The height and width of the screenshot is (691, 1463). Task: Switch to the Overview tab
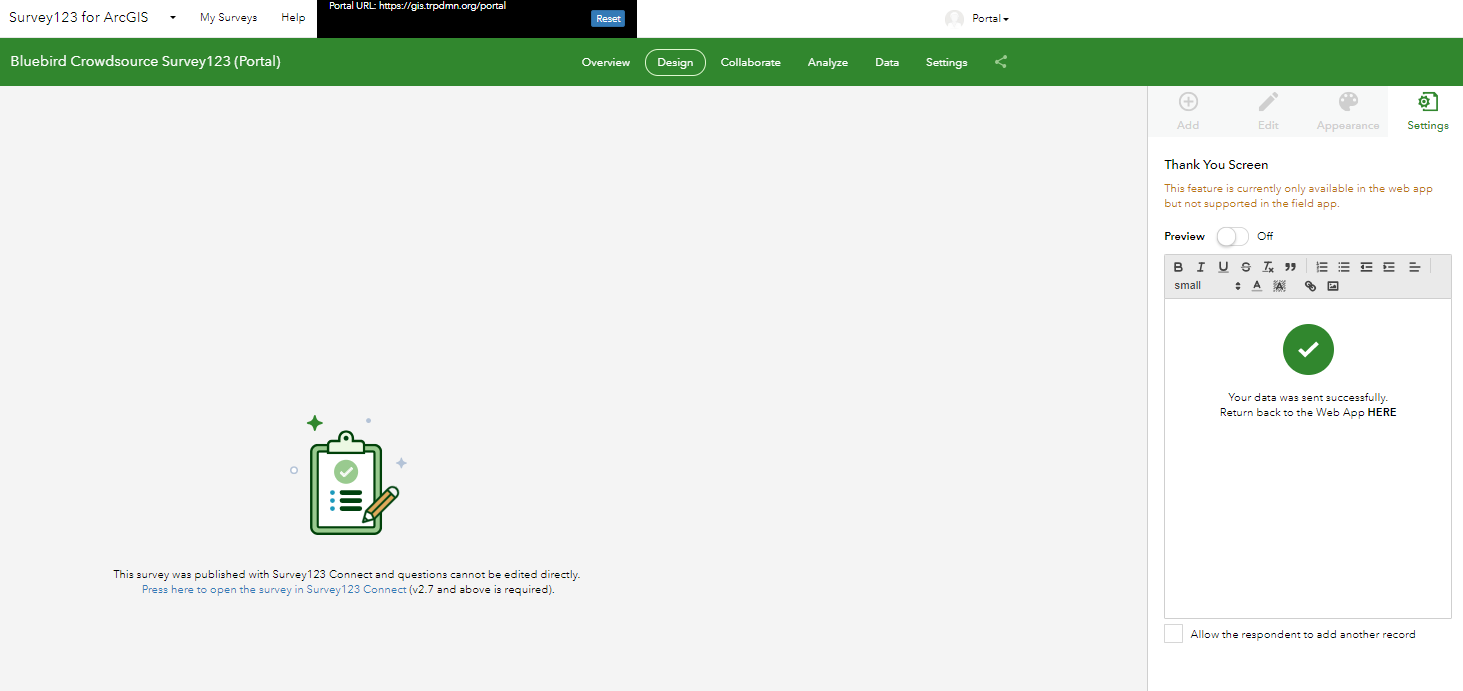click(x=606, y=62)
